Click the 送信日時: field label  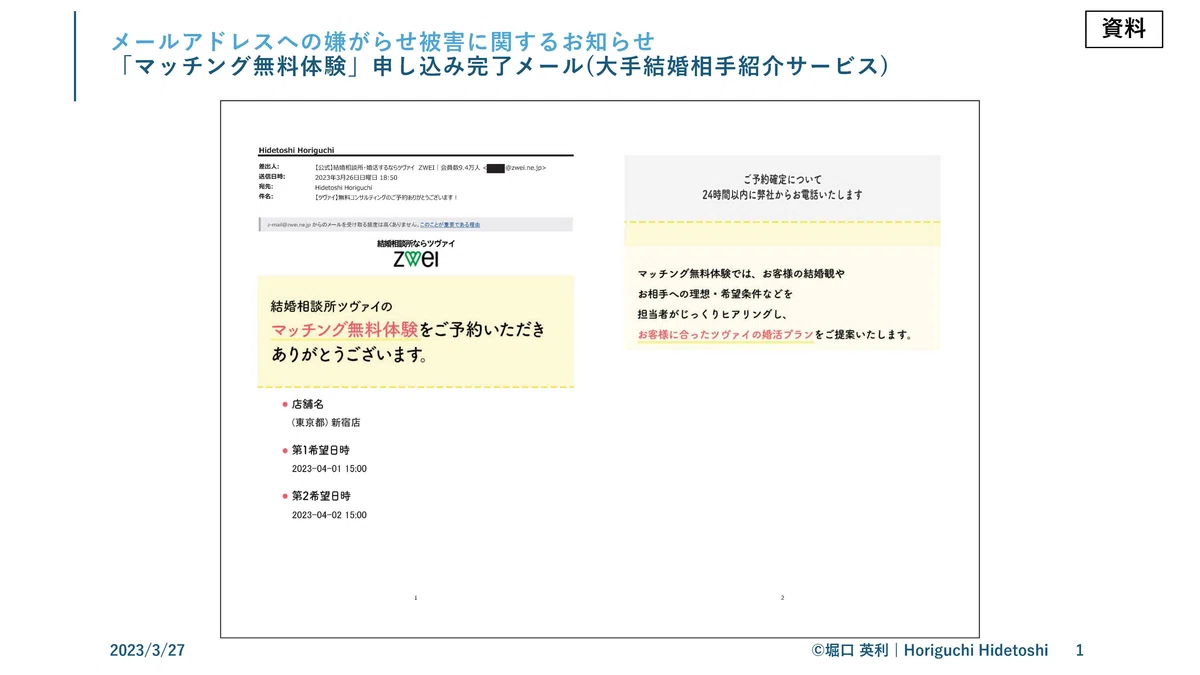pyautogui.click(x=271, y=177)
